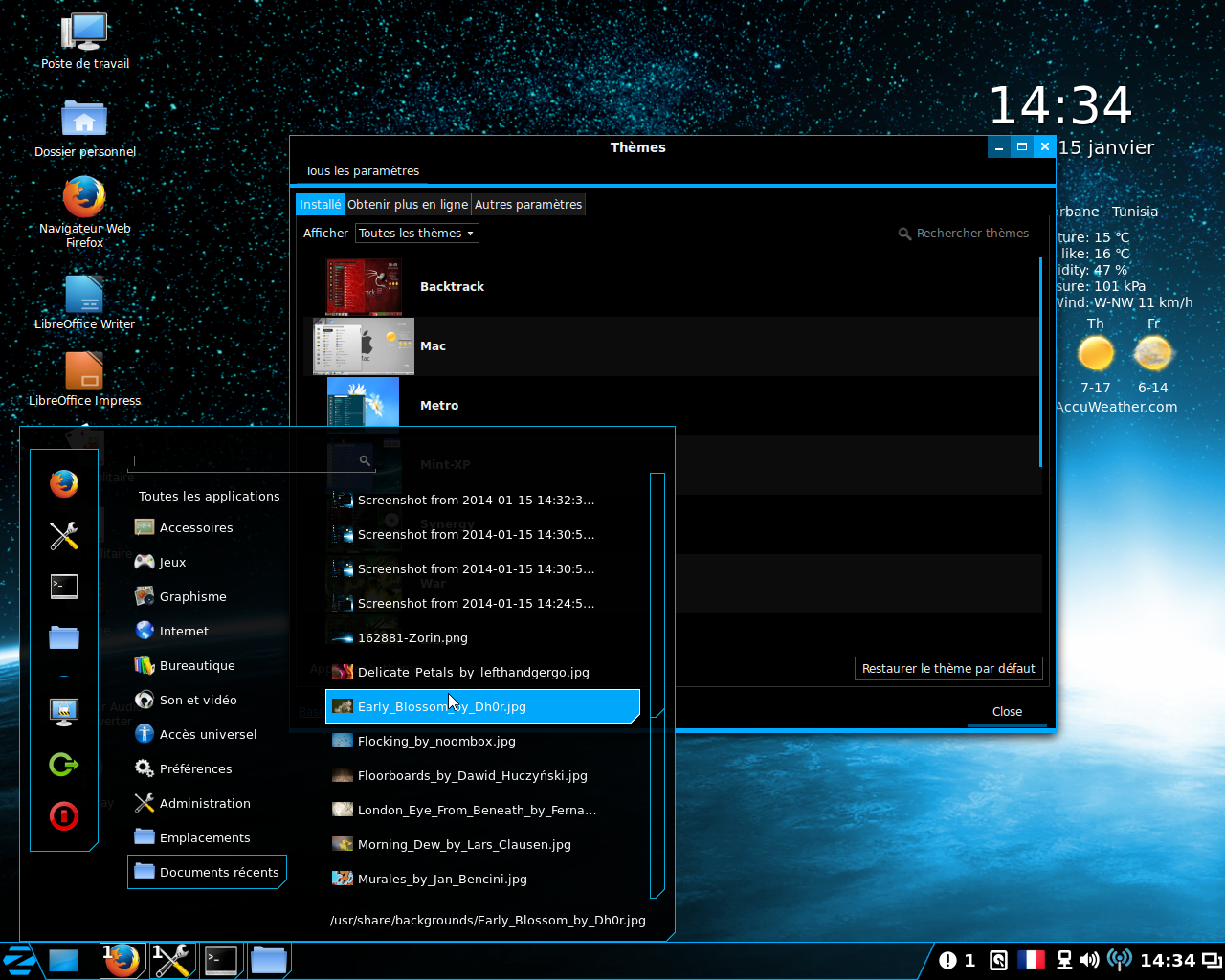Switch to Installé tab in Thèmes

pyautogui.click(x=320, y=205)
